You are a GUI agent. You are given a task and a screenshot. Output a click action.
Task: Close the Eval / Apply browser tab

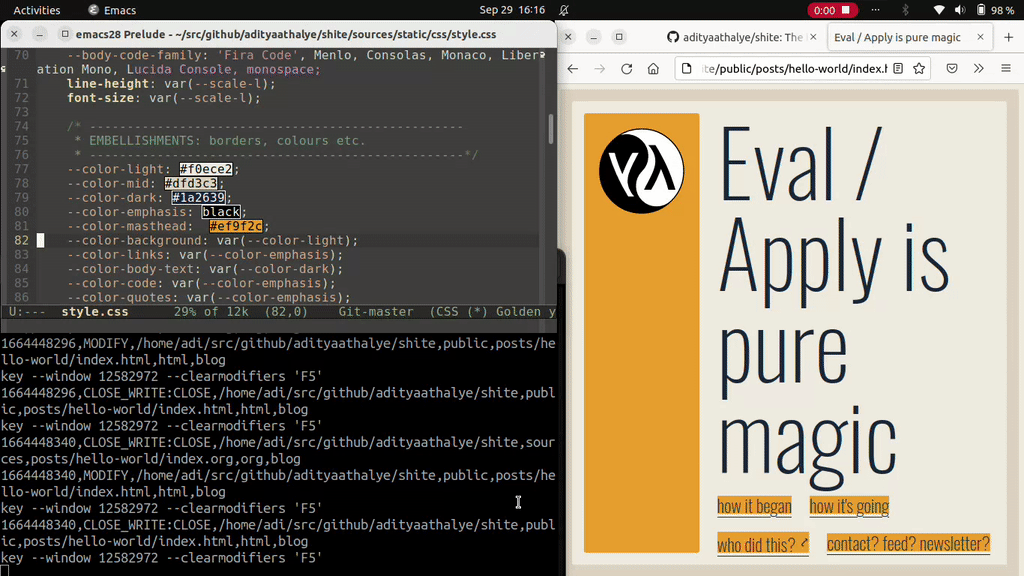pos(980,37)
